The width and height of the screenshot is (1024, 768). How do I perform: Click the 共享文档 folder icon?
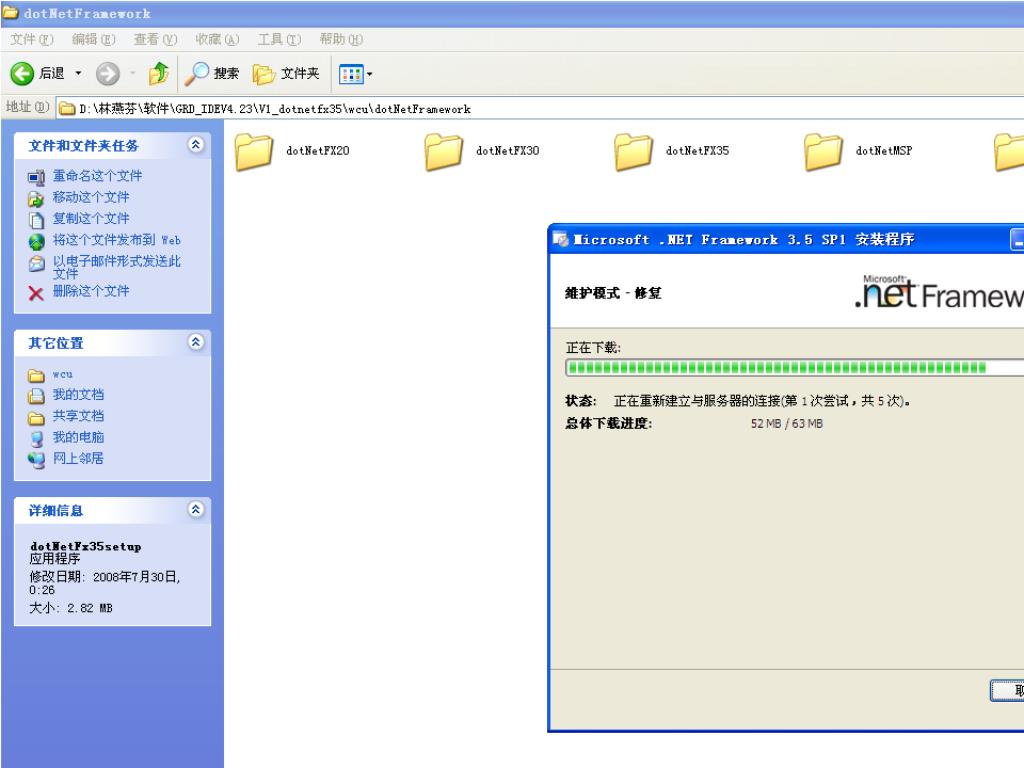[x=36, y=418]
